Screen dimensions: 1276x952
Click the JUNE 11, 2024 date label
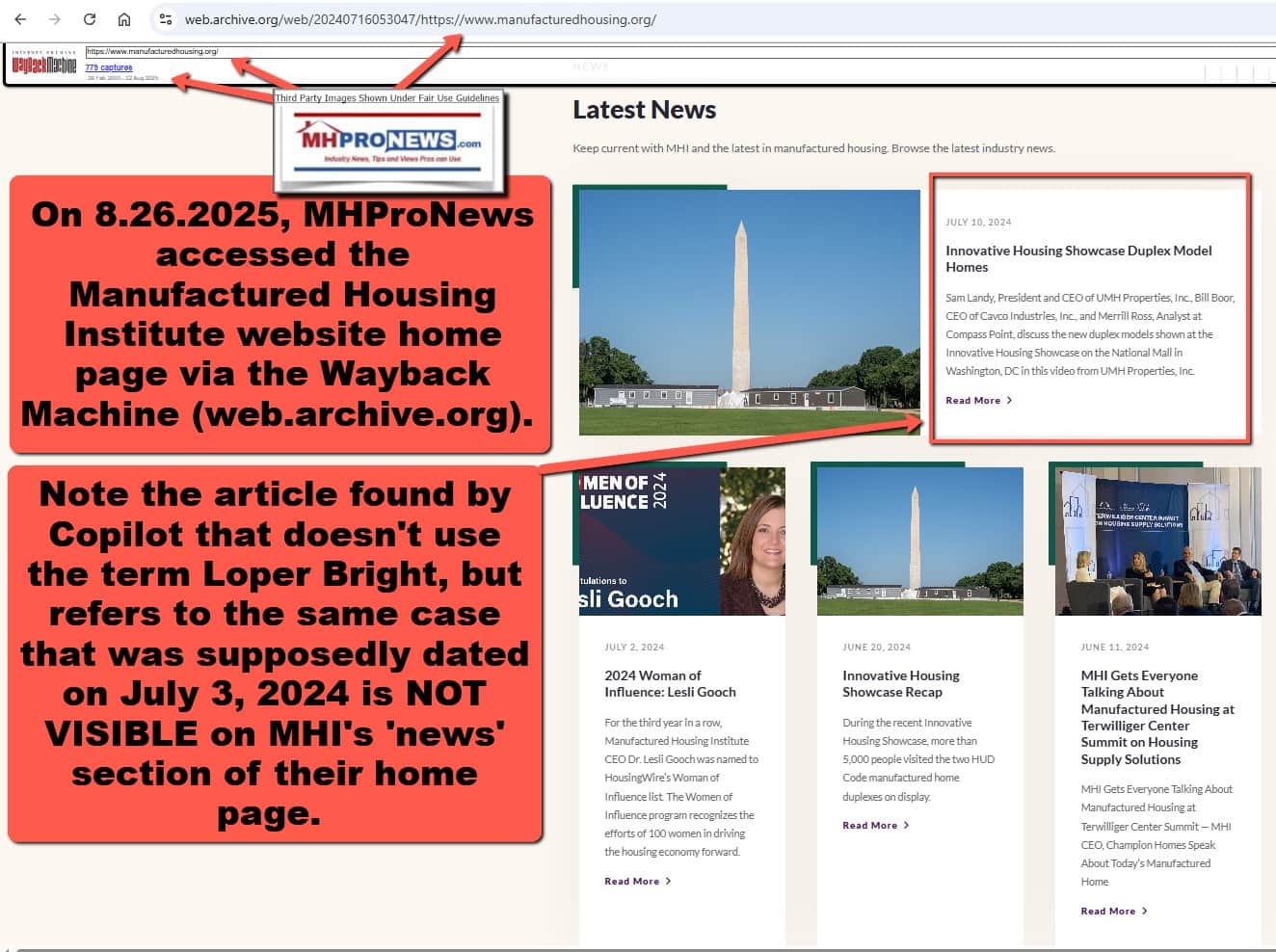1114,647
